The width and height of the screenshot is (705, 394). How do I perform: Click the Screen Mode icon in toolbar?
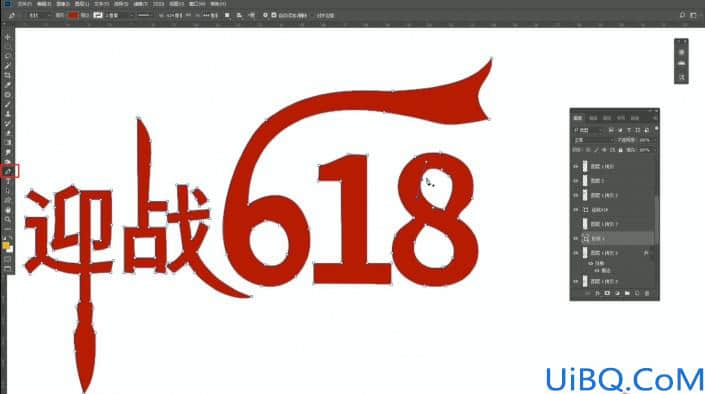(8, 269)
